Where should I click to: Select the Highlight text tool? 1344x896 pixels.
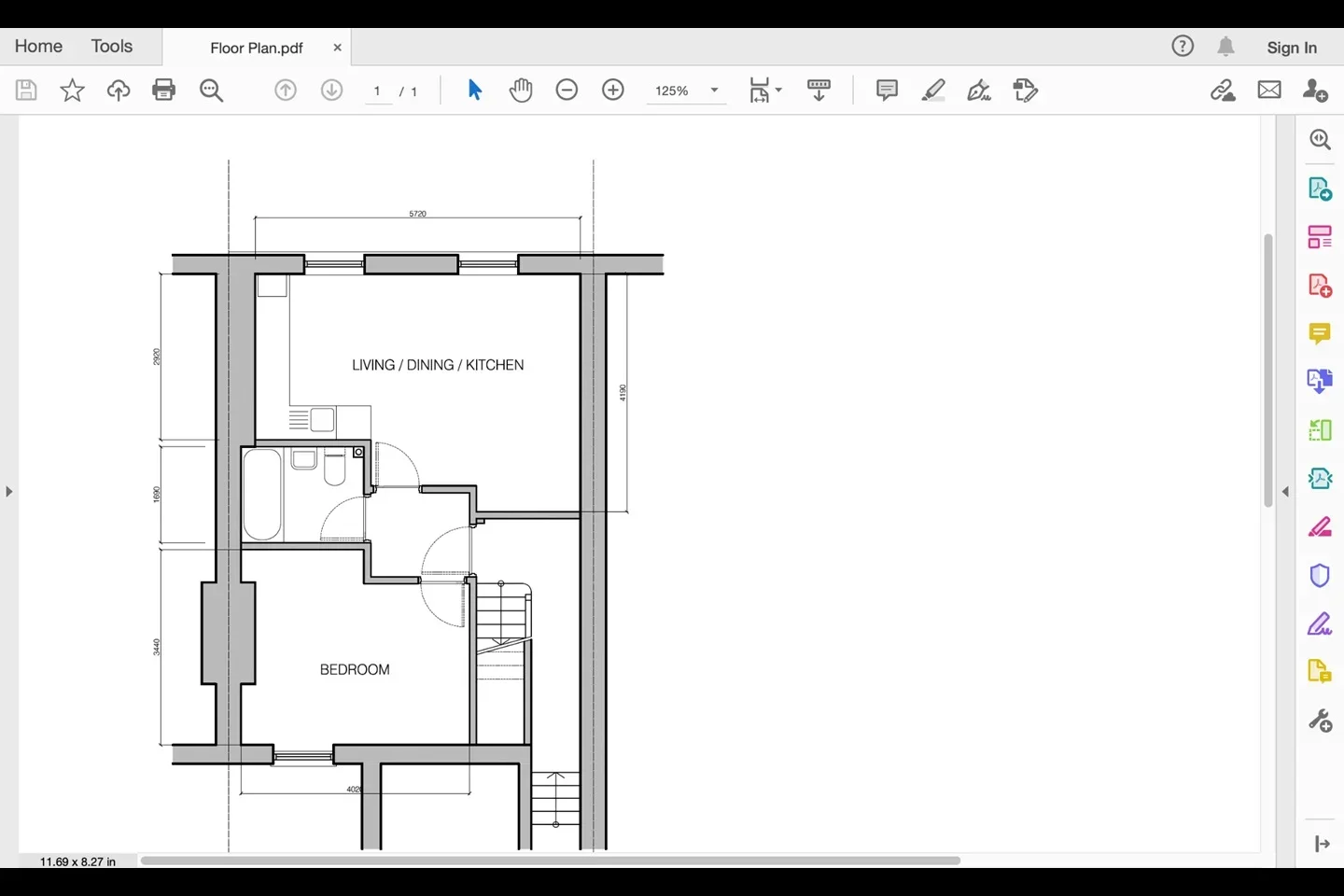coord(933,90)
